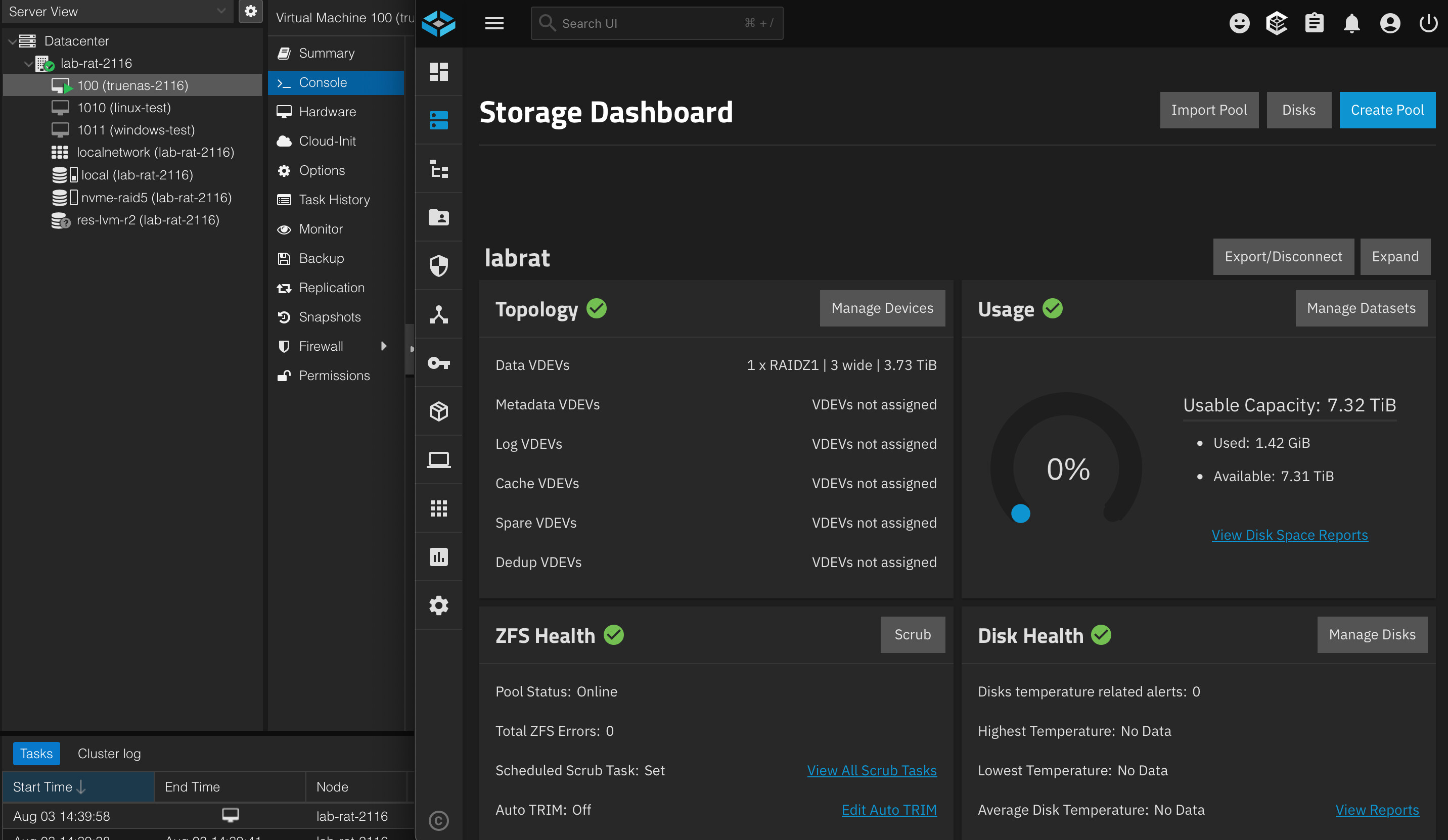Switch to the Cluster log tab
The height and width of the screenshot is (840, 1448).
(109, 753)
